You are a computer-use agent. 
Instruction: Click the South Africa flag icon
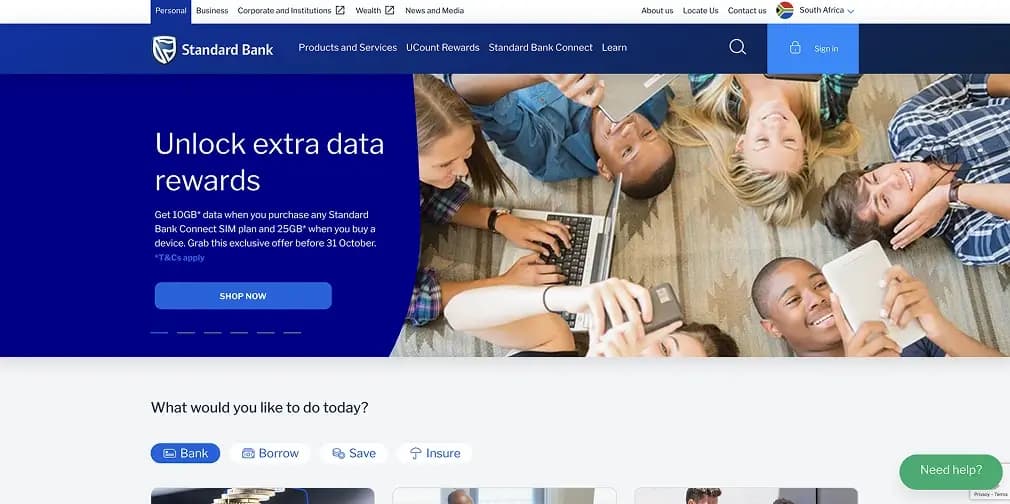coord(785,10)
